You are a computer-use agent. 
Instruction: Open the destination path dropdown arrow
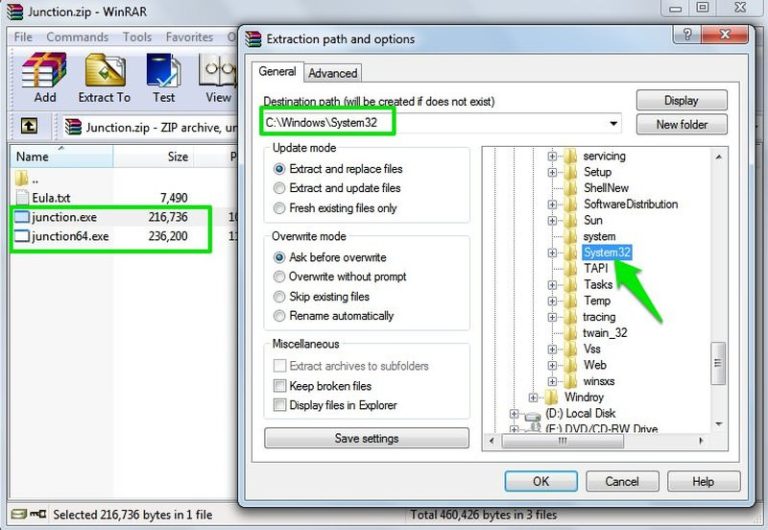click(x=613, y=123)
